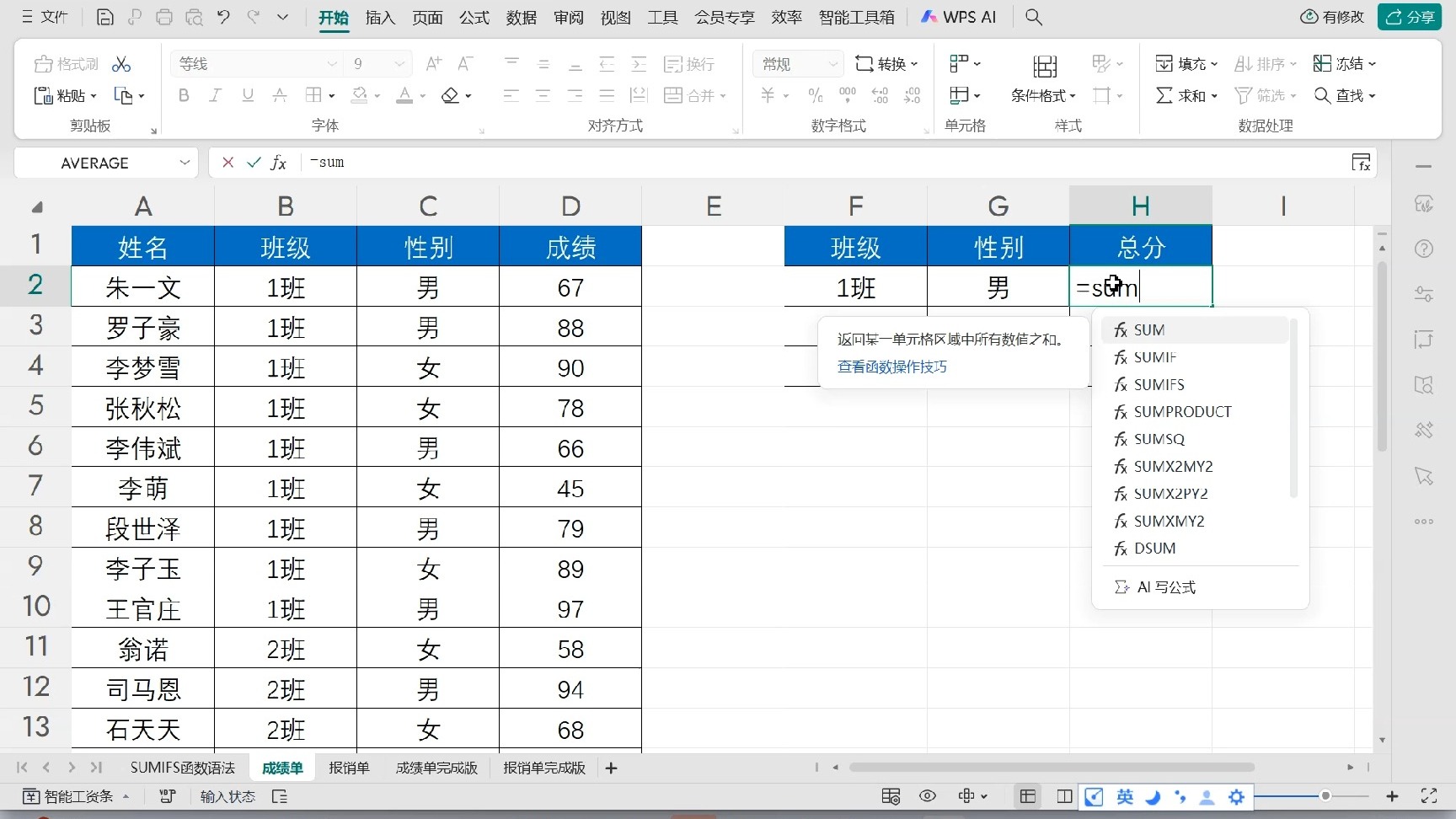The height and width of the screenshot is (819, 1456).
Task: Select normal view icon in status bar
Action: (1028, 795)
